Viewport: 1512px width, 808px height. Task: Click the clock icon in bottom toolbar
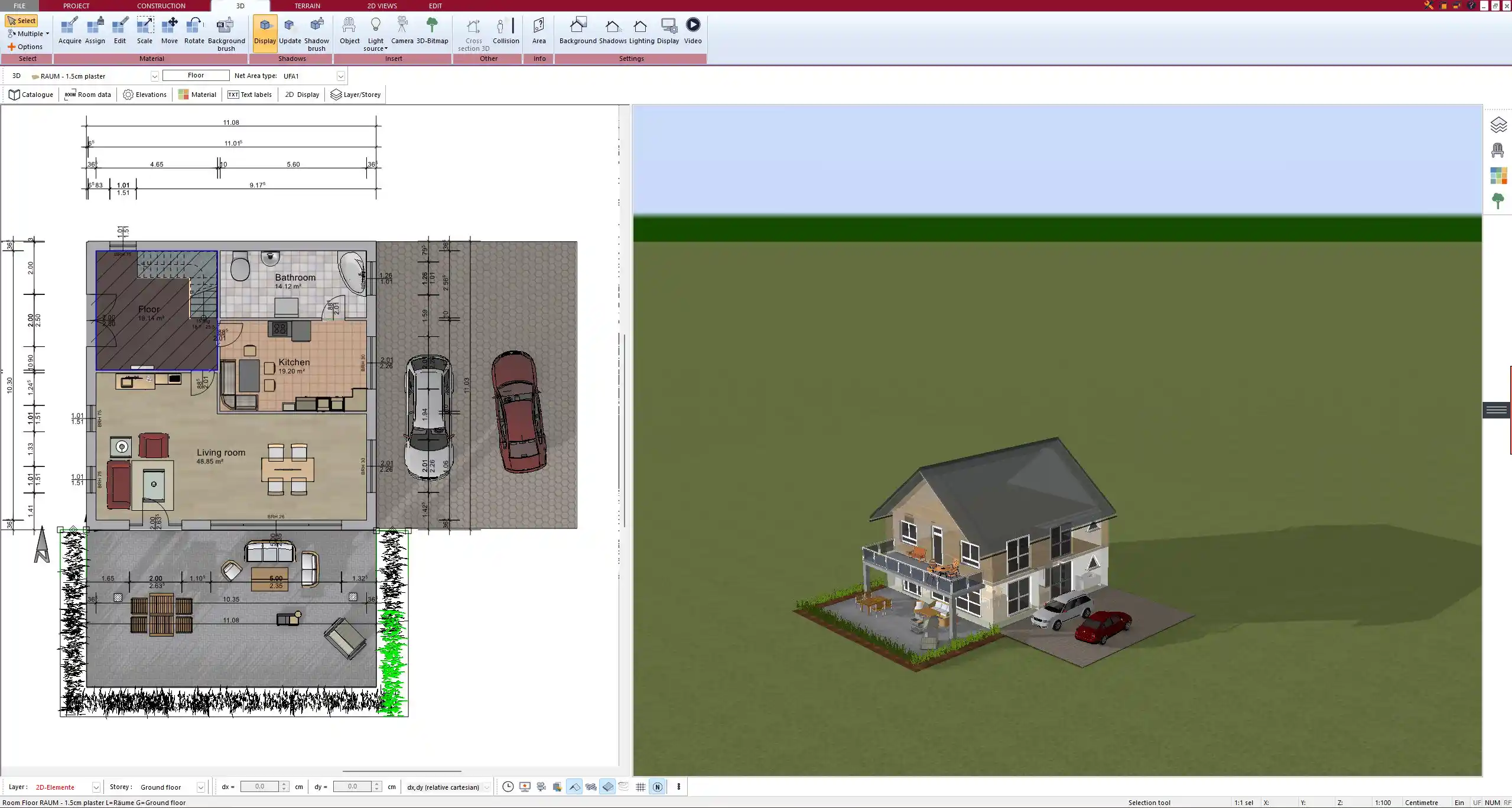508,787
